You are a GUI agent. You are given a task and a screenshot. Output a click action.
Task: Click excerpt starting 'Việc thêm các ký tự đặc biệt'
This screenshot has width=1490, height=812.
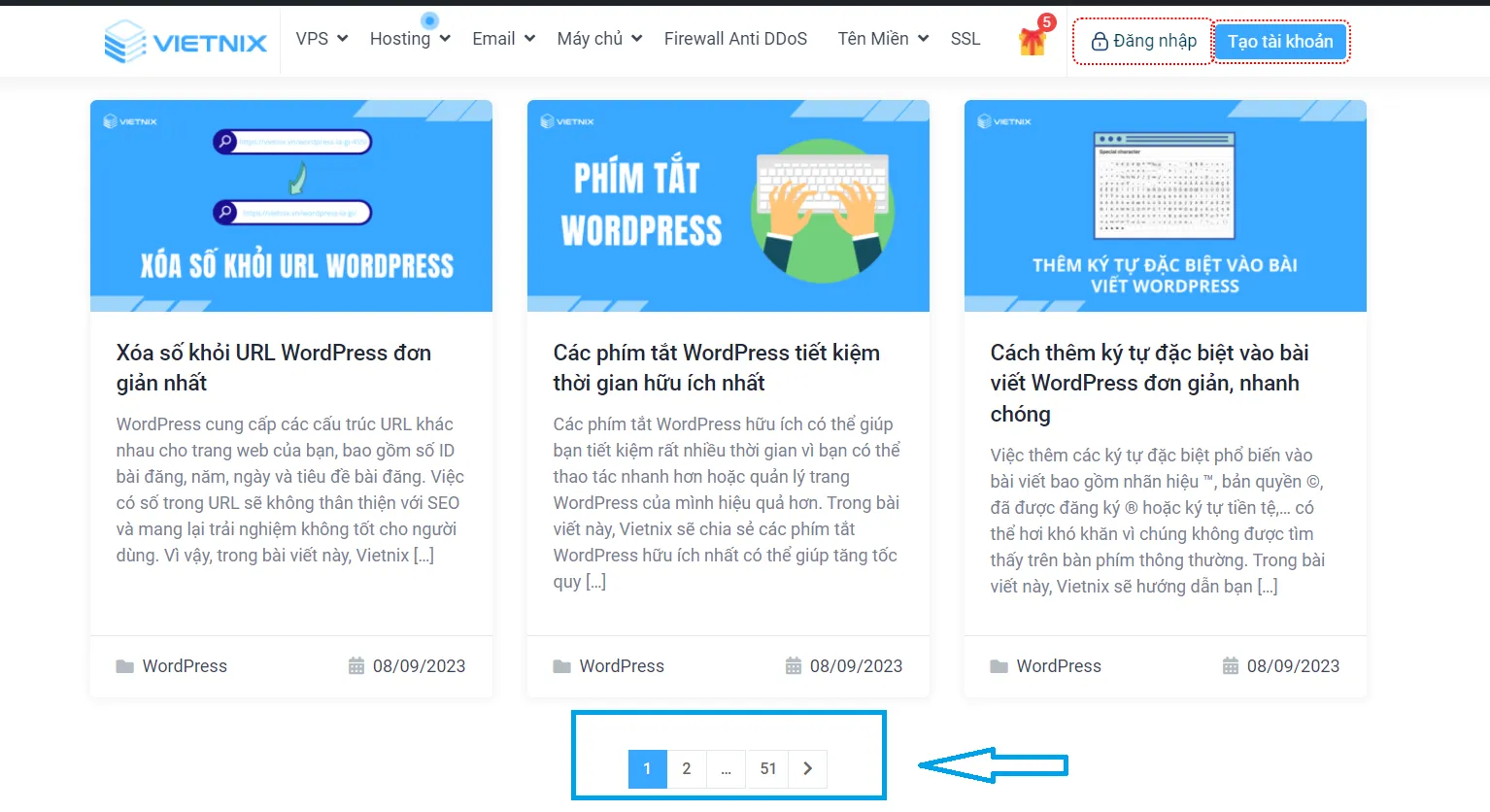(x=1158, y=521)
